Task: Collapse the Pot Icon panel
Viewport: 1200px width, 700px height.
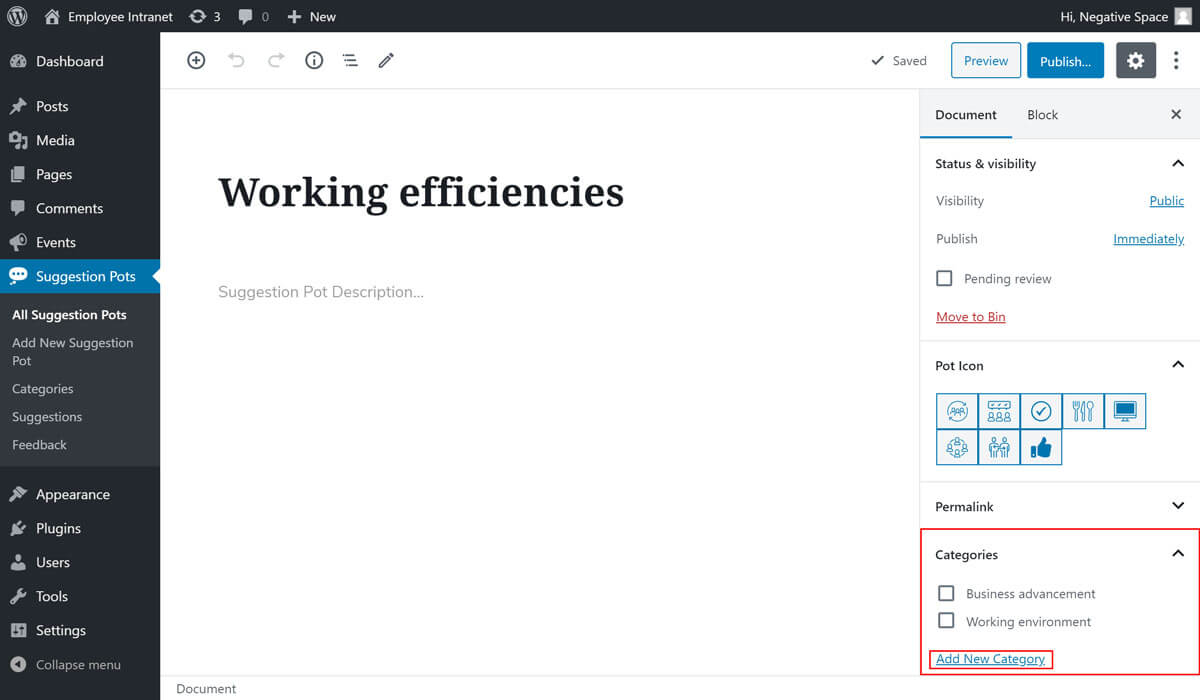Action: click(1177, 365)
